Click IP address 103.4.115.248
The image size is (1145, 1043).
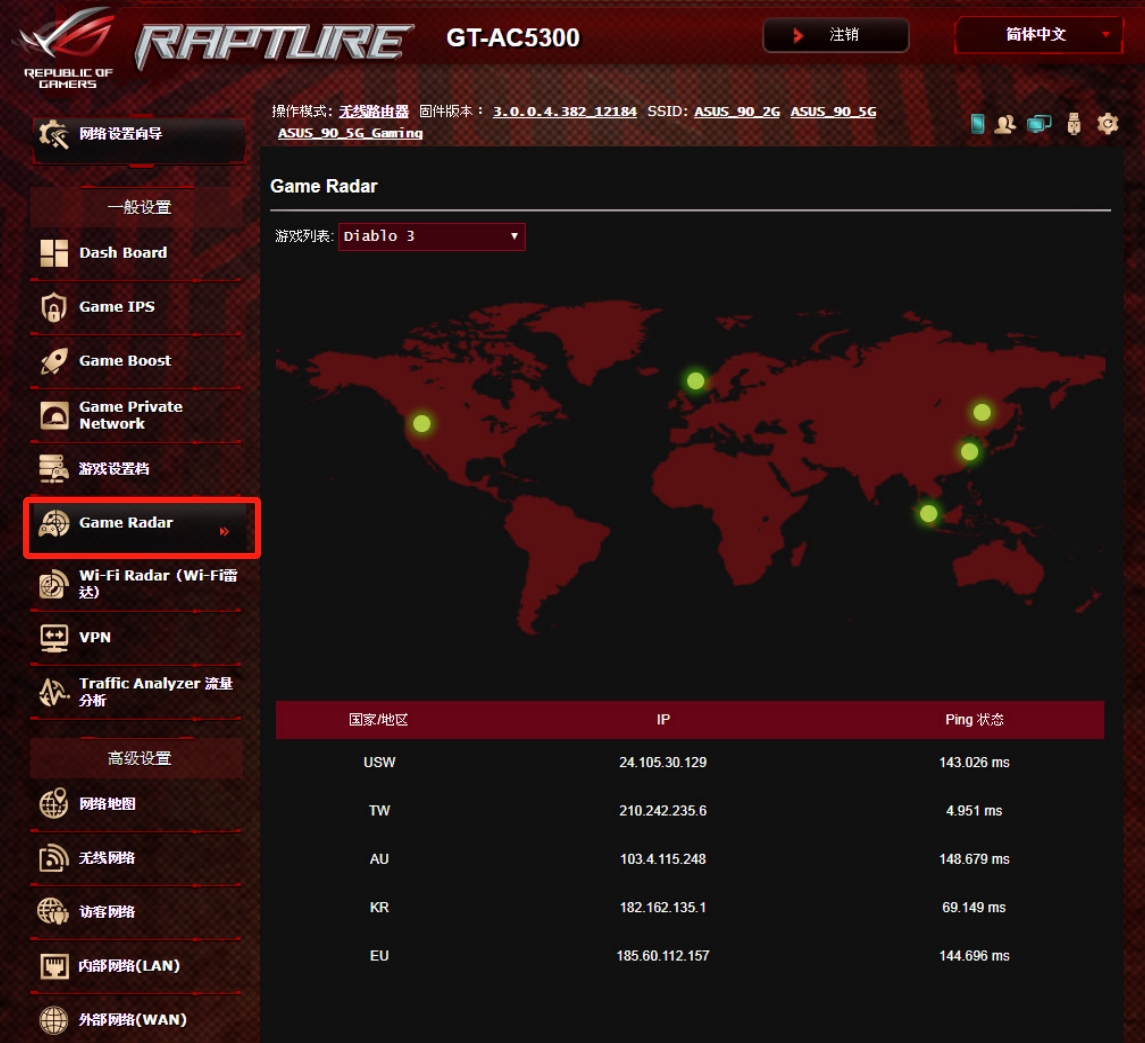click(663, 859)
